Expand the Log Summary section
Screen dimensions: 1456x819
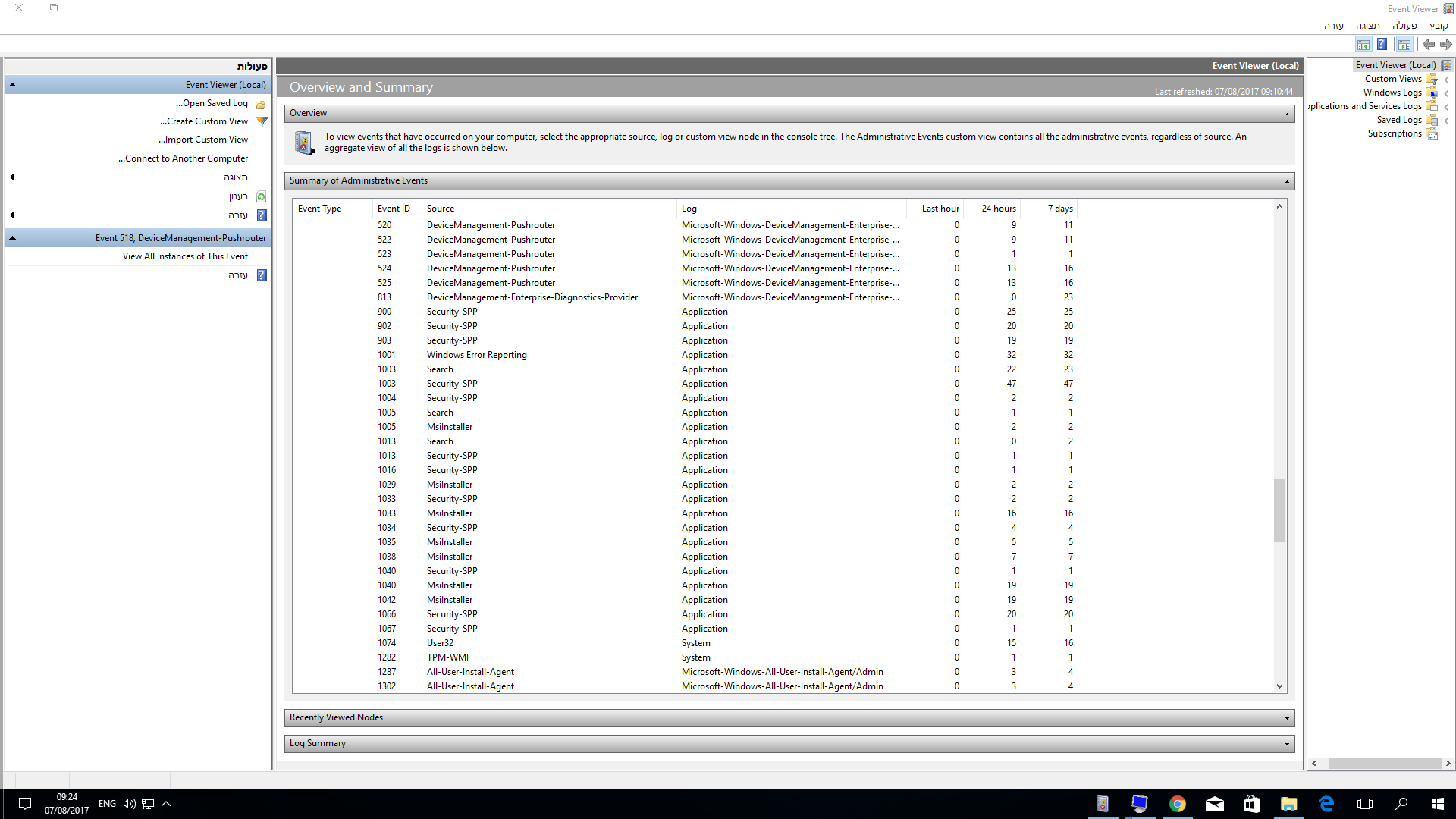click(x=1287, y=744)
